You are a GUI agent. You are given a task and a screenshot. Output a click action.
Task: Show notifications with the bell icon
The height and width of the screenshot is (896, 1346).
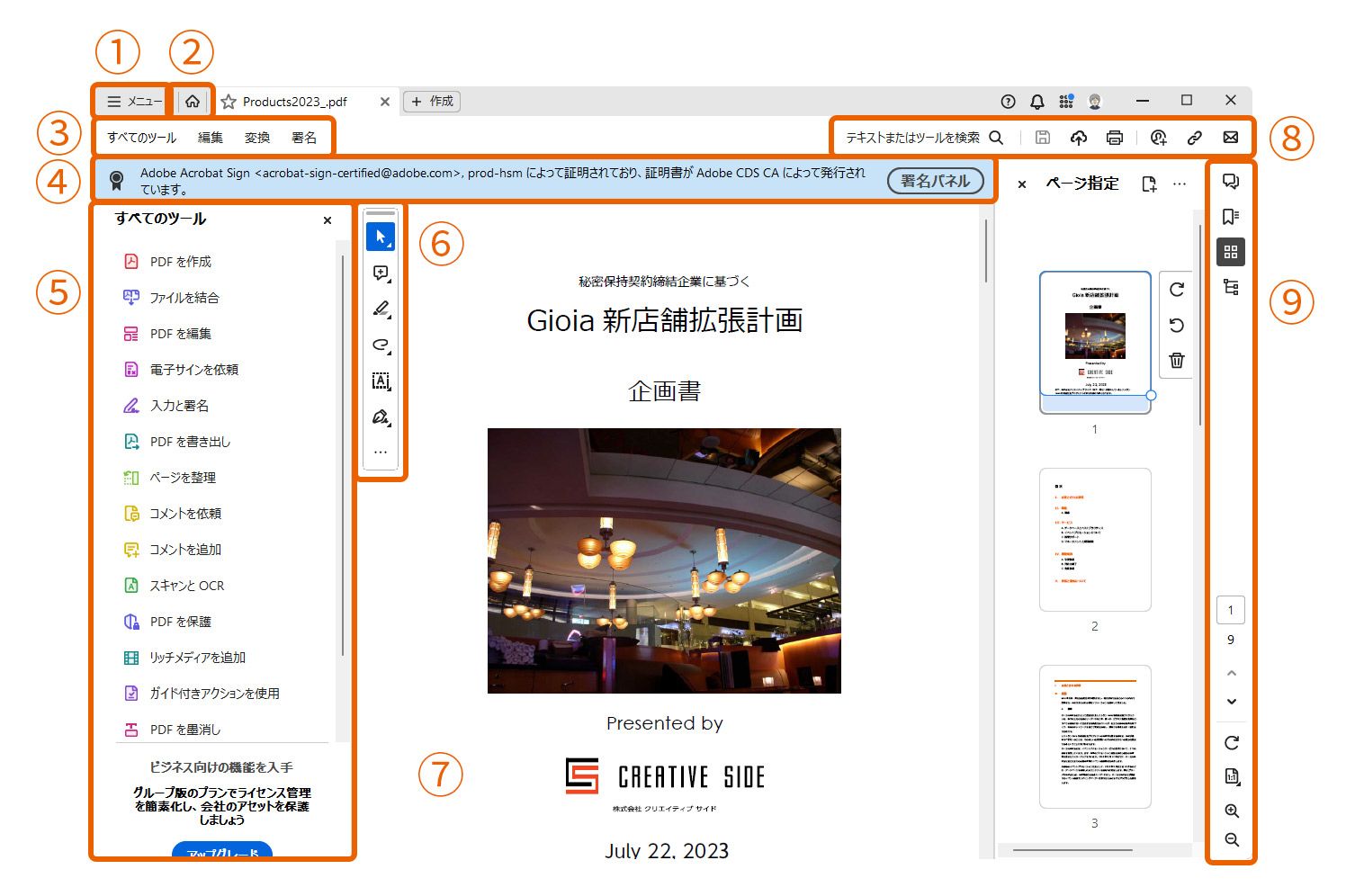[1037, 102]
